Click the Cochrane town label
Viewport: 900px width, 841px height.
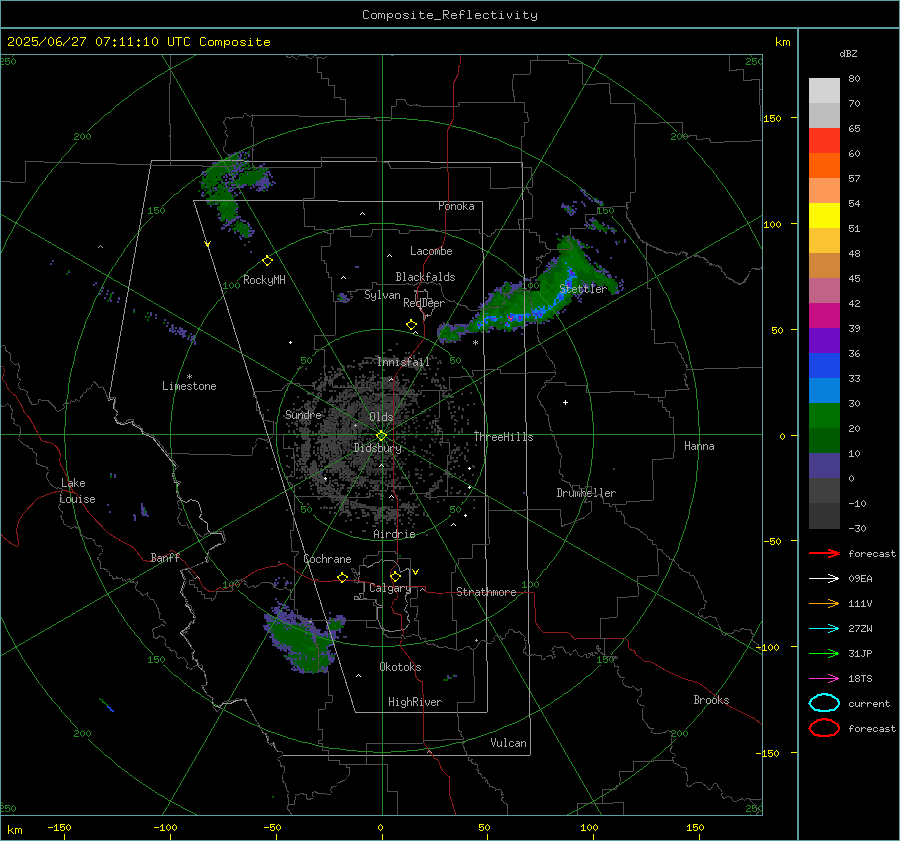pyautogui.click(x=327, y=559)
